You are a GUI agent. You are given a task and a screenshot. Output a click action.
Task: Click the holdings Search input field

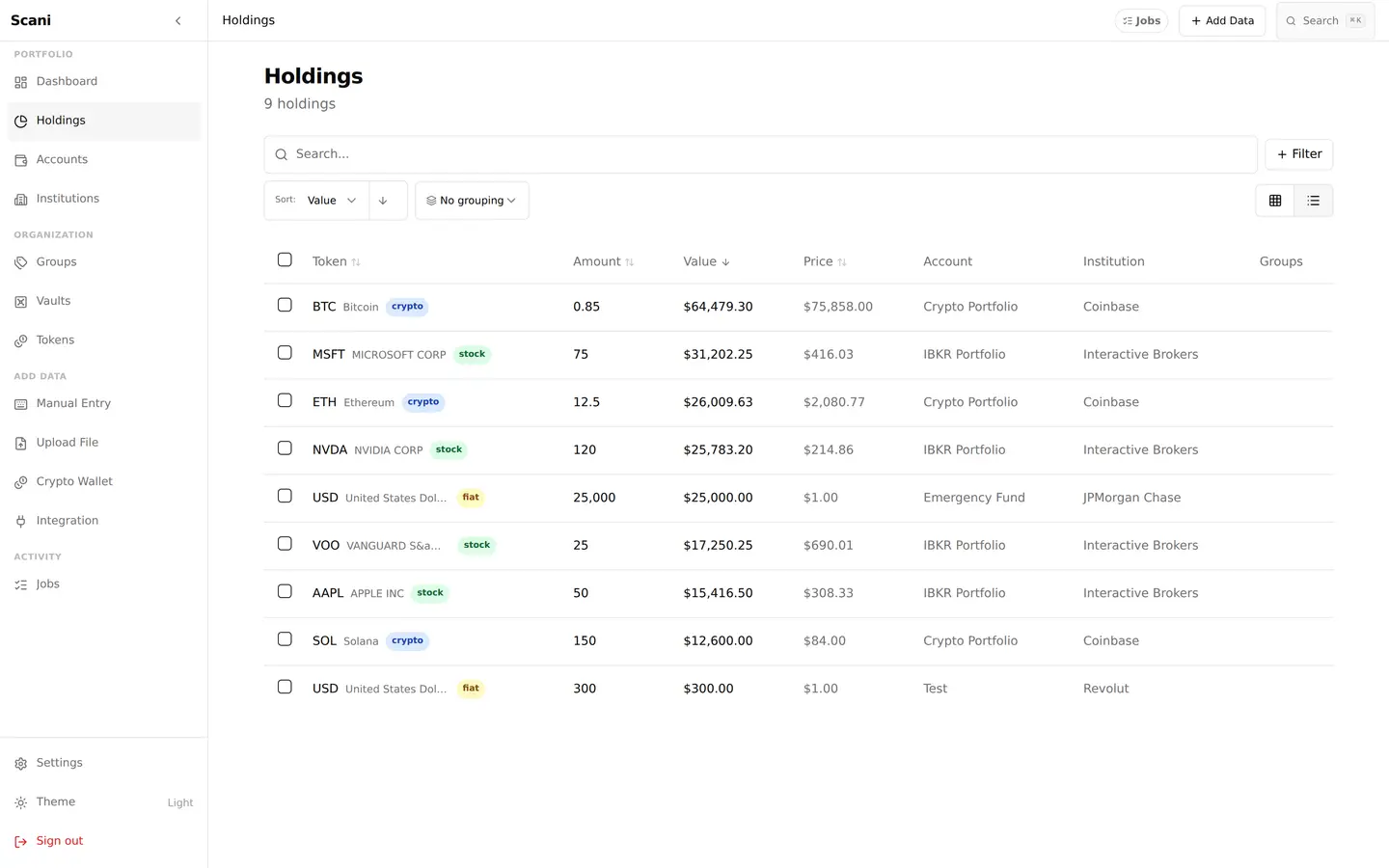pyautogui.click(x=761, y=154)
